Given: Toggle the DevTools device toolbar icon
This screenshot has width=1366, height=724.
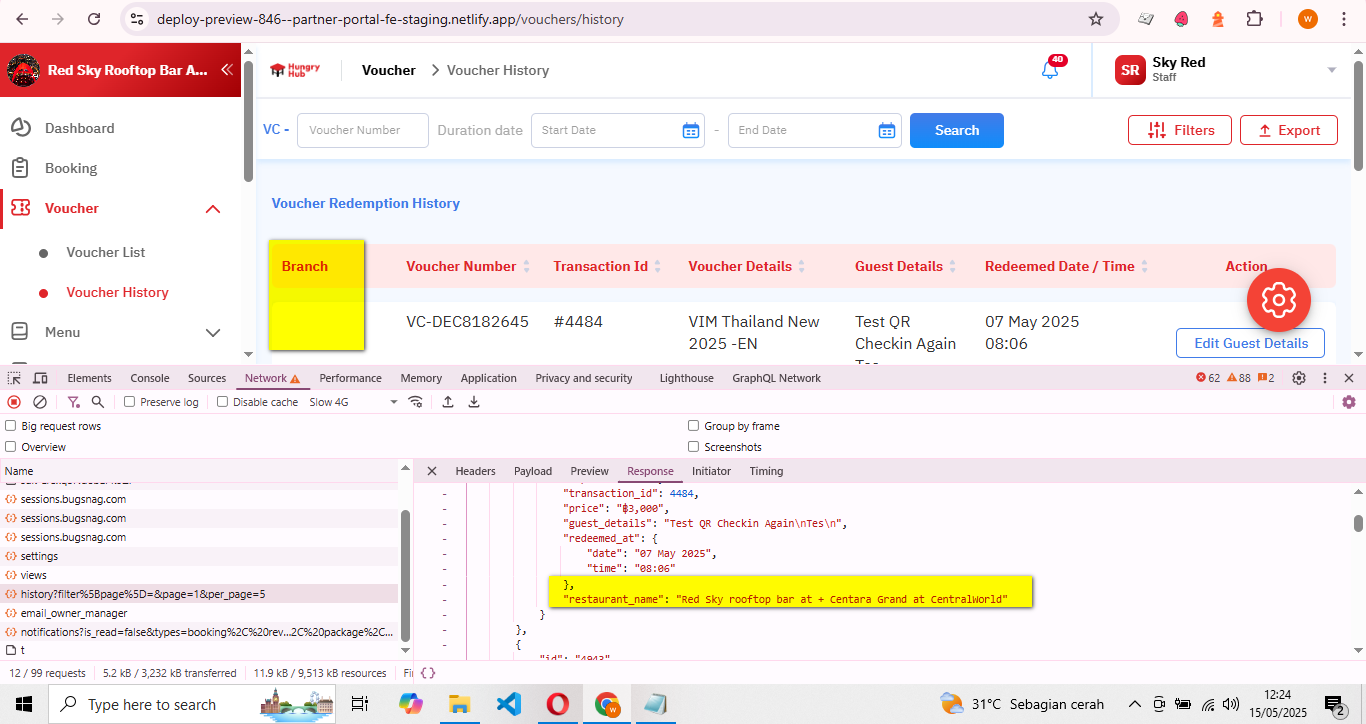Looking at the screenshot, I should coord(40,378).
